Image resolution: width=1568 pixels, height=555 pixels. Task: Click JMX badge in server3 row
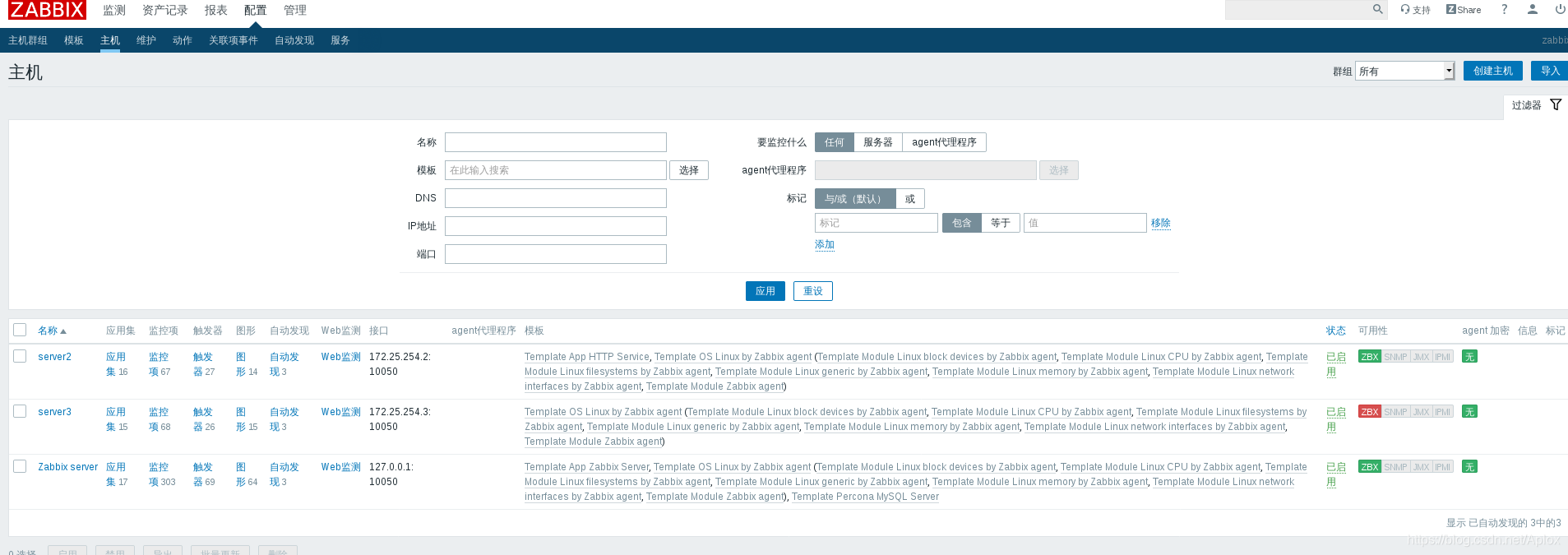click(1421, 412)
